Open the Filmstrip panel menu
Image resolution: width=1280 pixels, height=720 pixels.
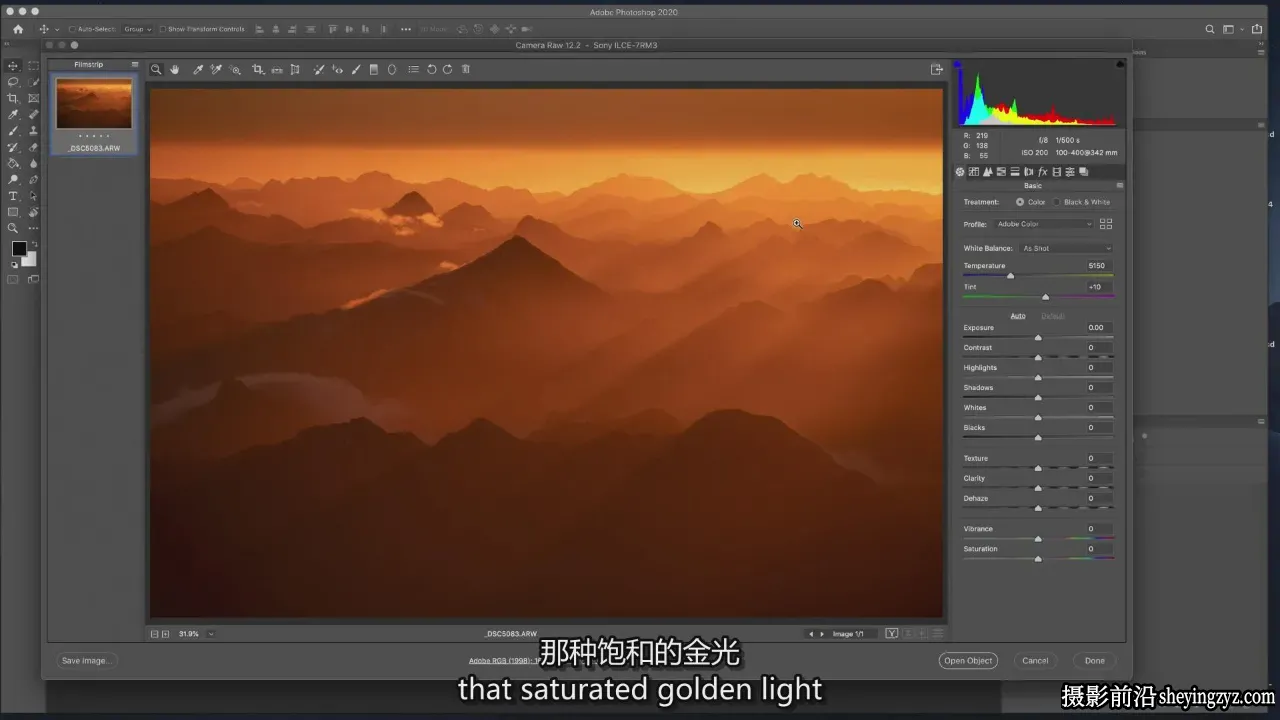click(x=135, y=64)
